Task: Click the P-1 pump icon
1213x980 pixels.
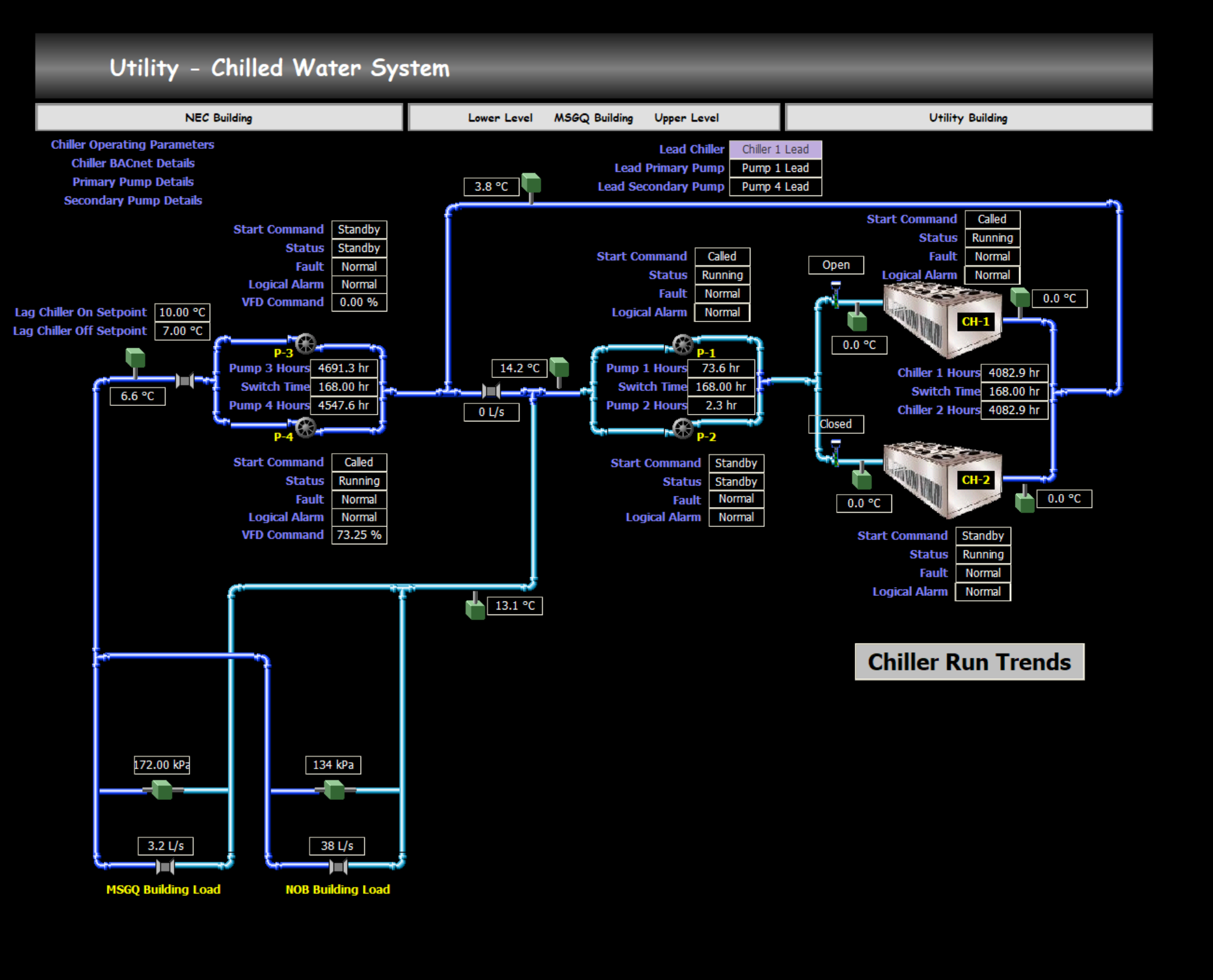Action: coord(683,344)
